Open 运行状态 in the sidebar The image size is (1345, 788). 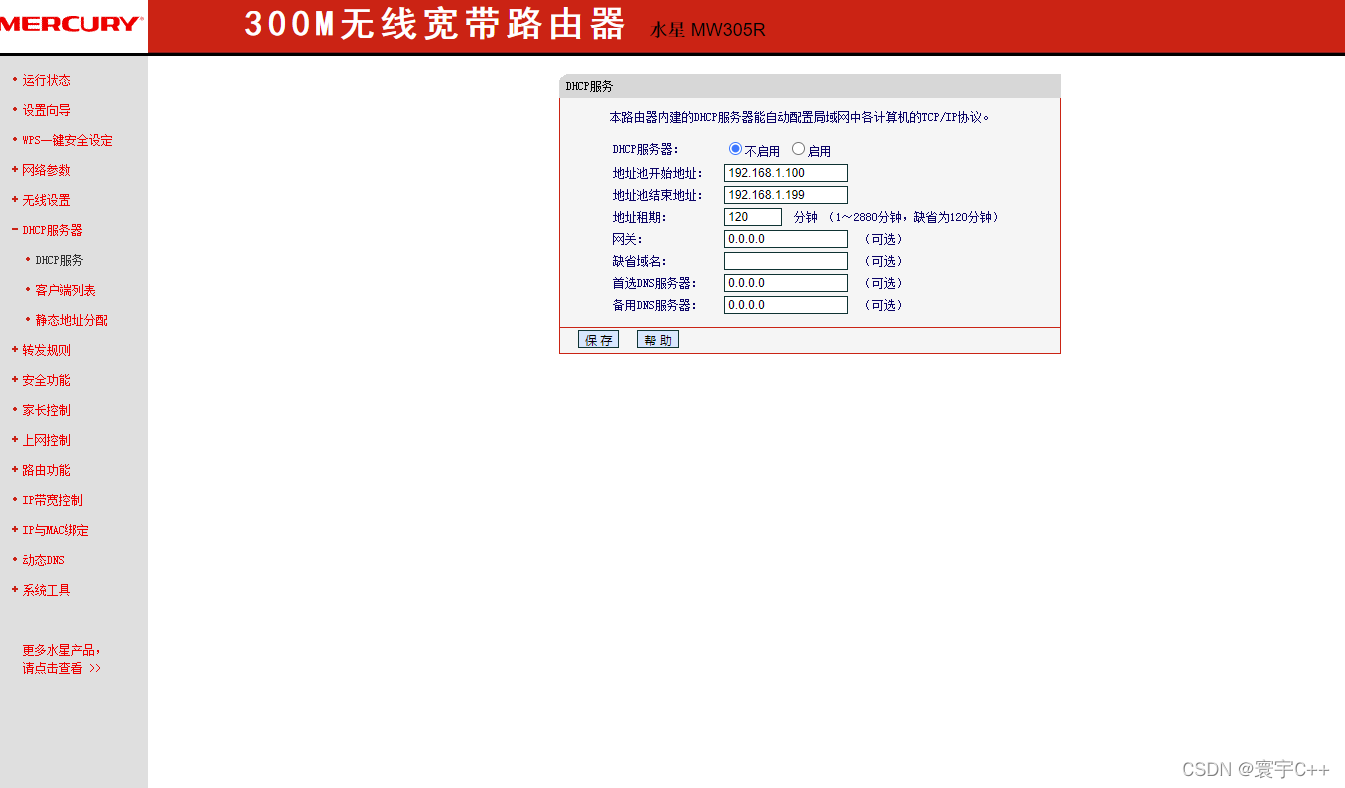click(46, 80)
